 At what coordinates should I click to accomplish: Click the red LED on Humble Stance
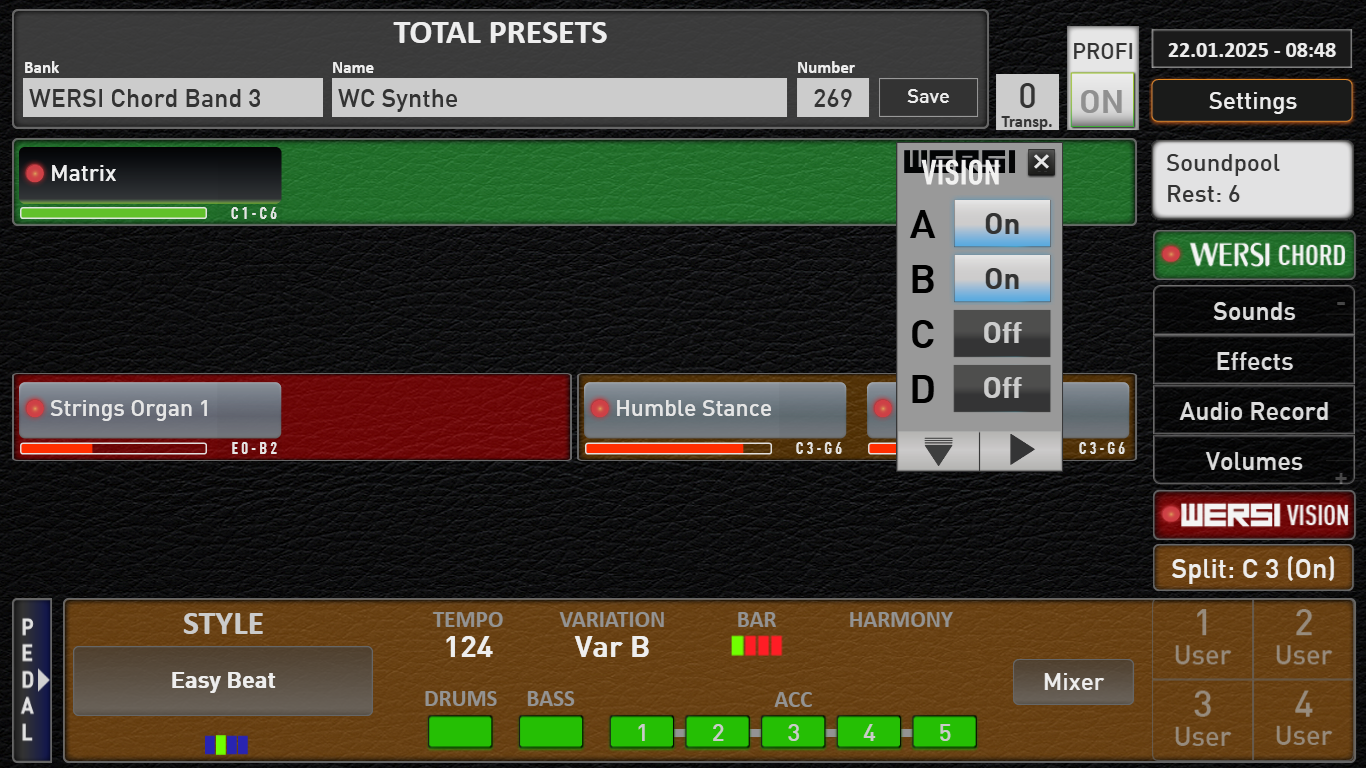[600, 408]
